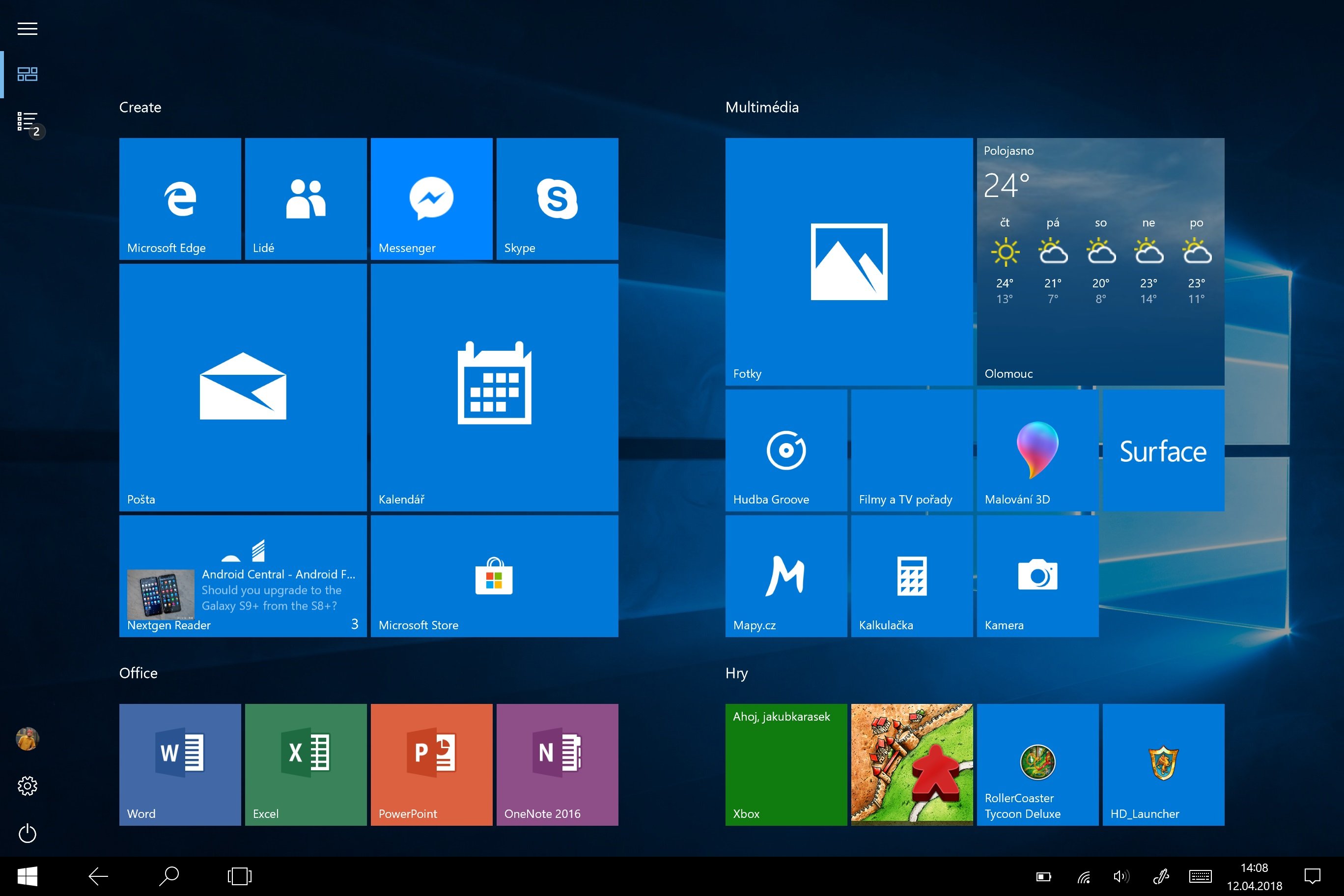1344x896 pixels.
Task: Open the weather tile for Olomouc
Action: [1100, 262]
